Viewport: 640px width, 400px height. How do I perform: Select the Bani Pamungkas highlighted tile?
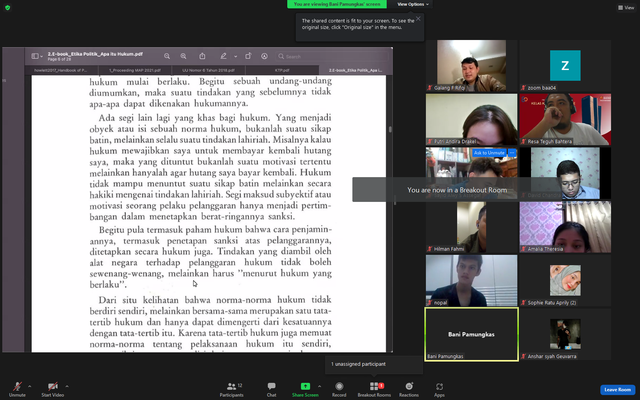(471, 334)
